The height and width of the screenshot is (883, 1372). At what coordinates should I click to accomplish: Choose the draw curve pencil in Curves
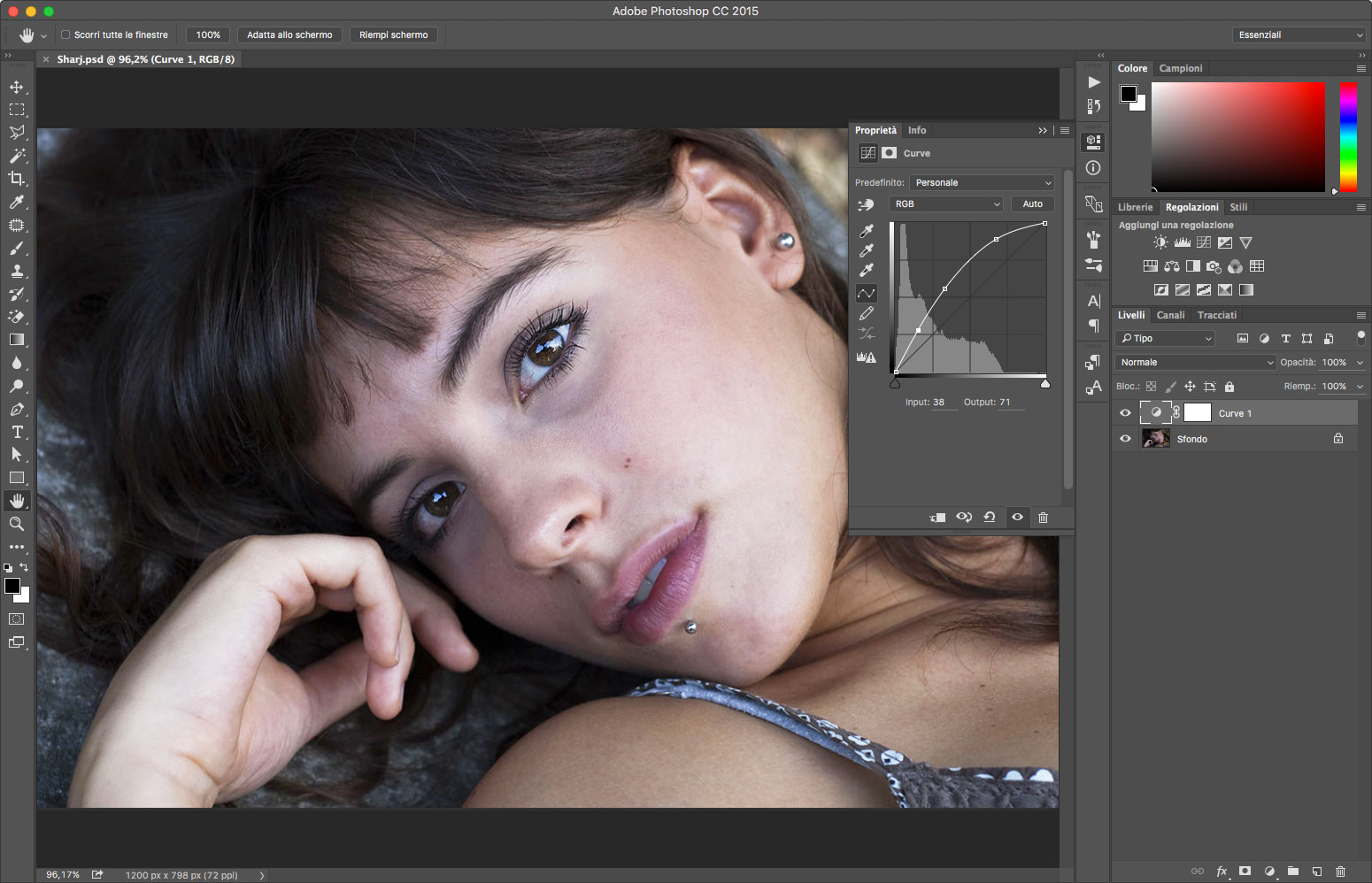click(x=867, y=313)
